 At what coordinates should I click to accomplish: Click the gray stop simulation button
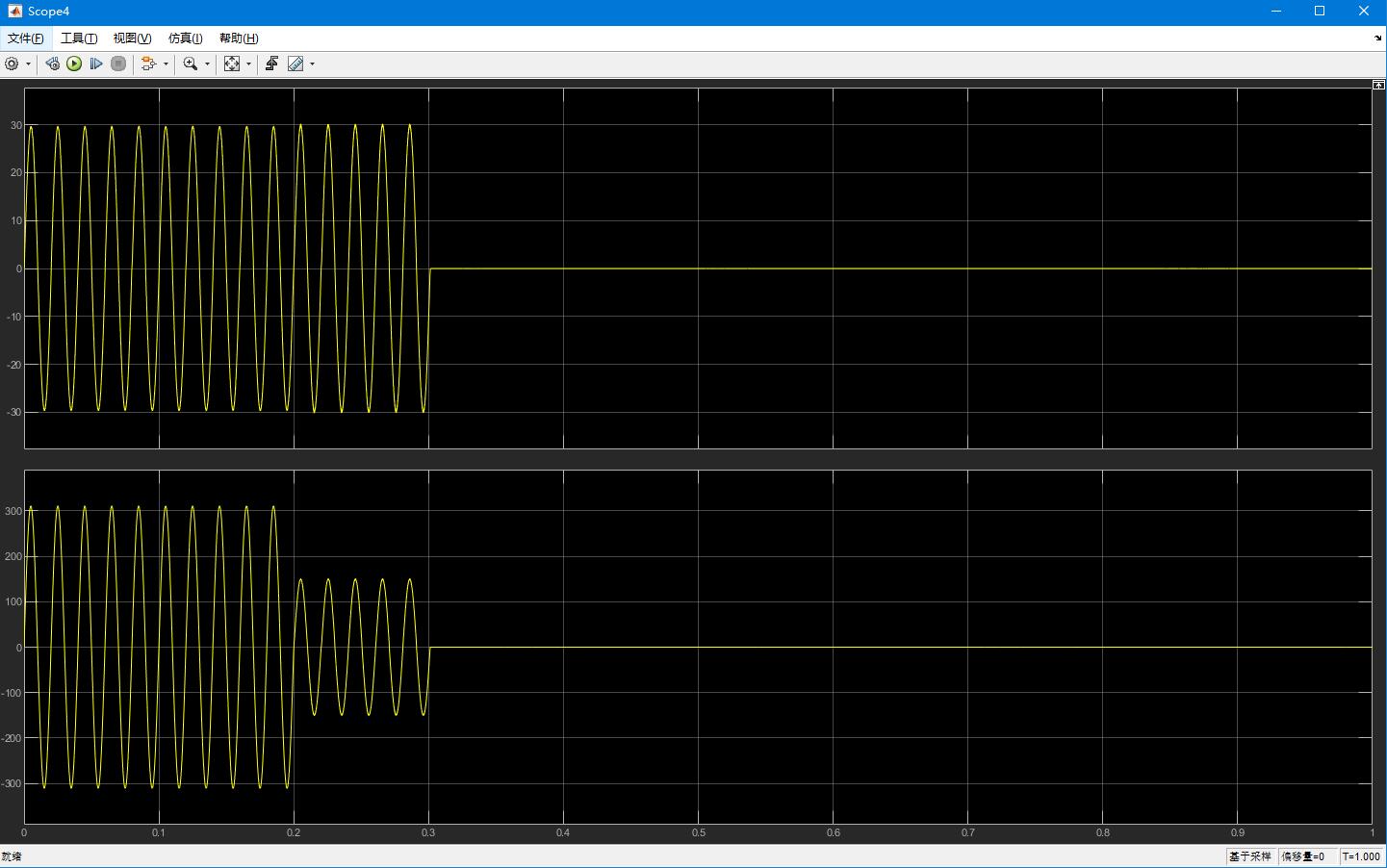point(118,64)
